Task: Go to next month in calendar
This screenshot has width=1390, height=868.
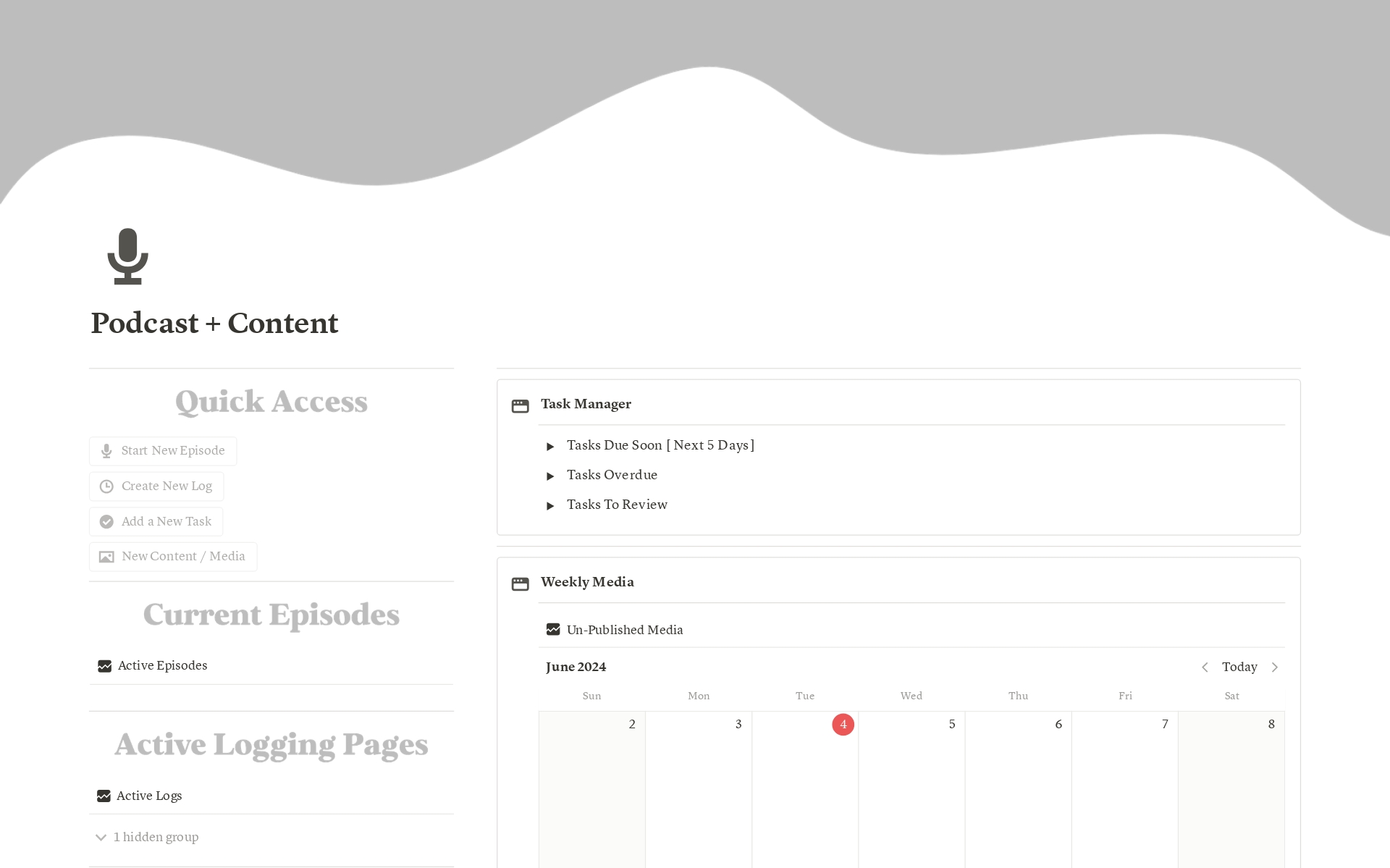Action: point(1275,667)
